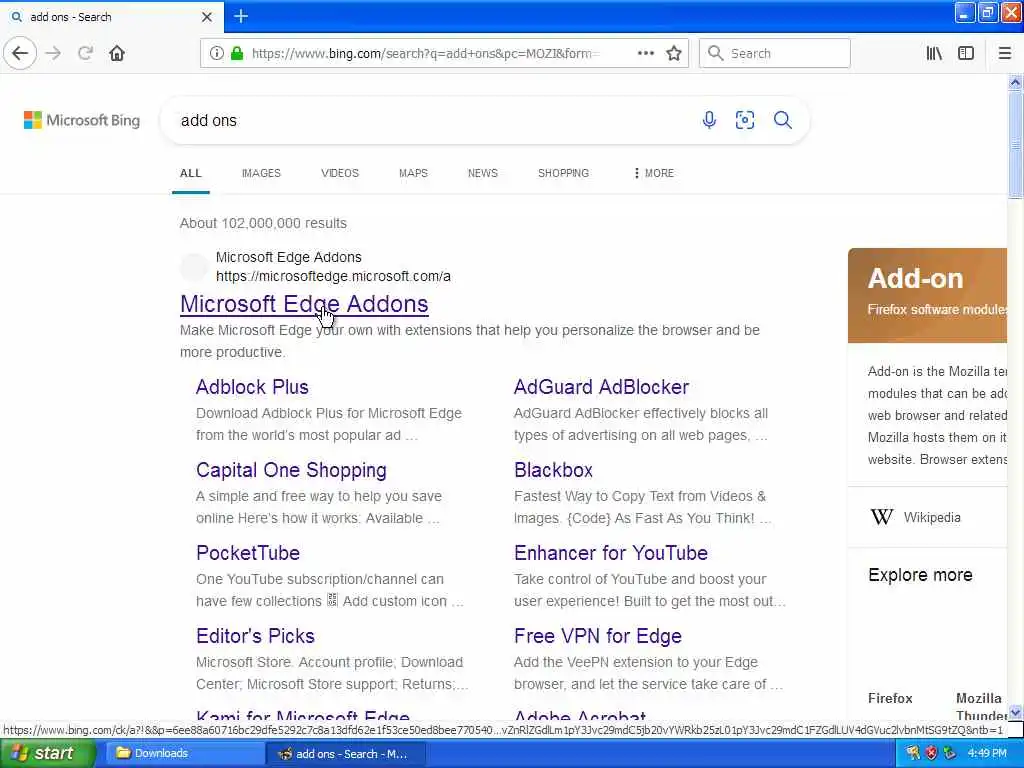Open the Adblock Plus link

(x=252, y=387)
